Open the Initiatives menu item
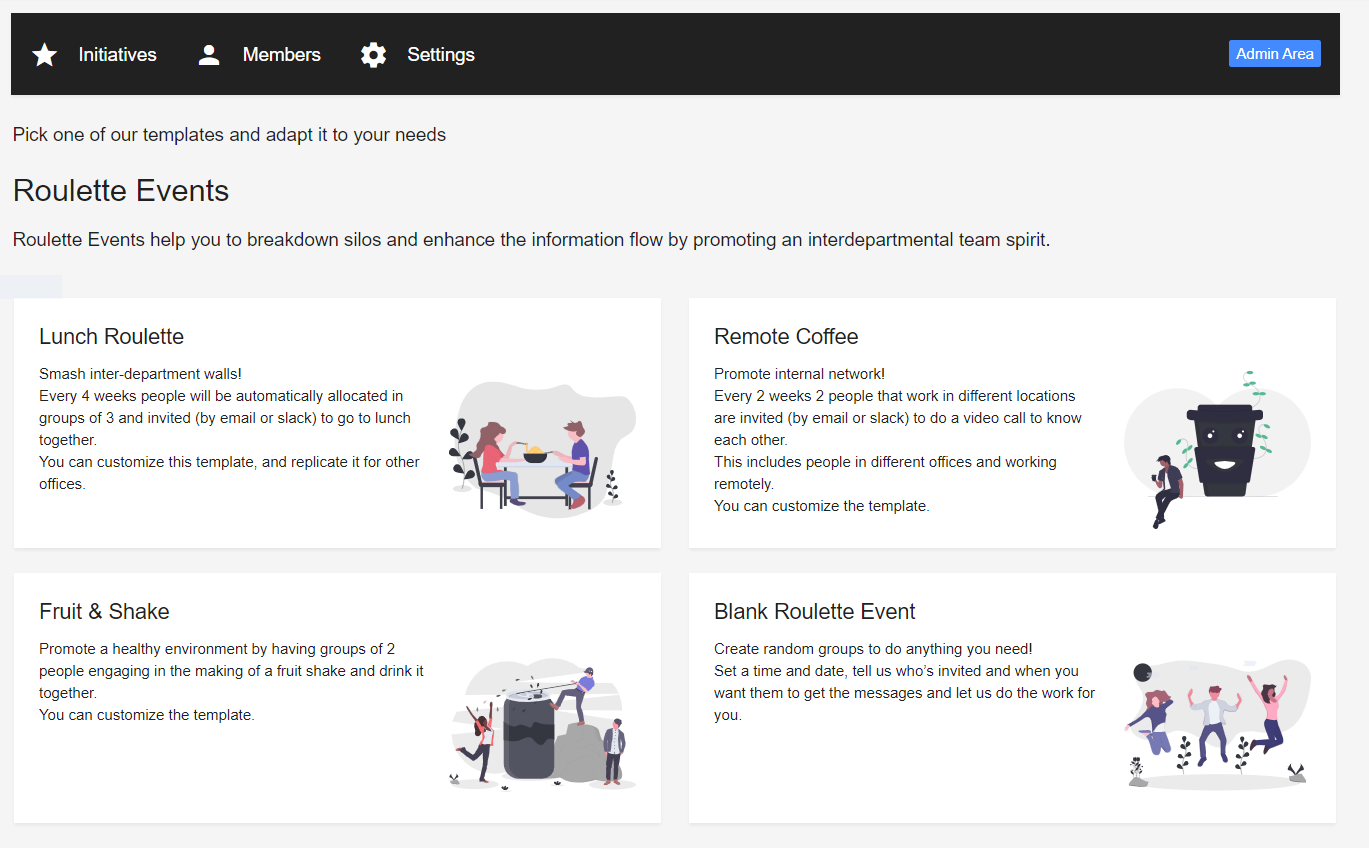Screen dimensions: 1369x848 117,55
